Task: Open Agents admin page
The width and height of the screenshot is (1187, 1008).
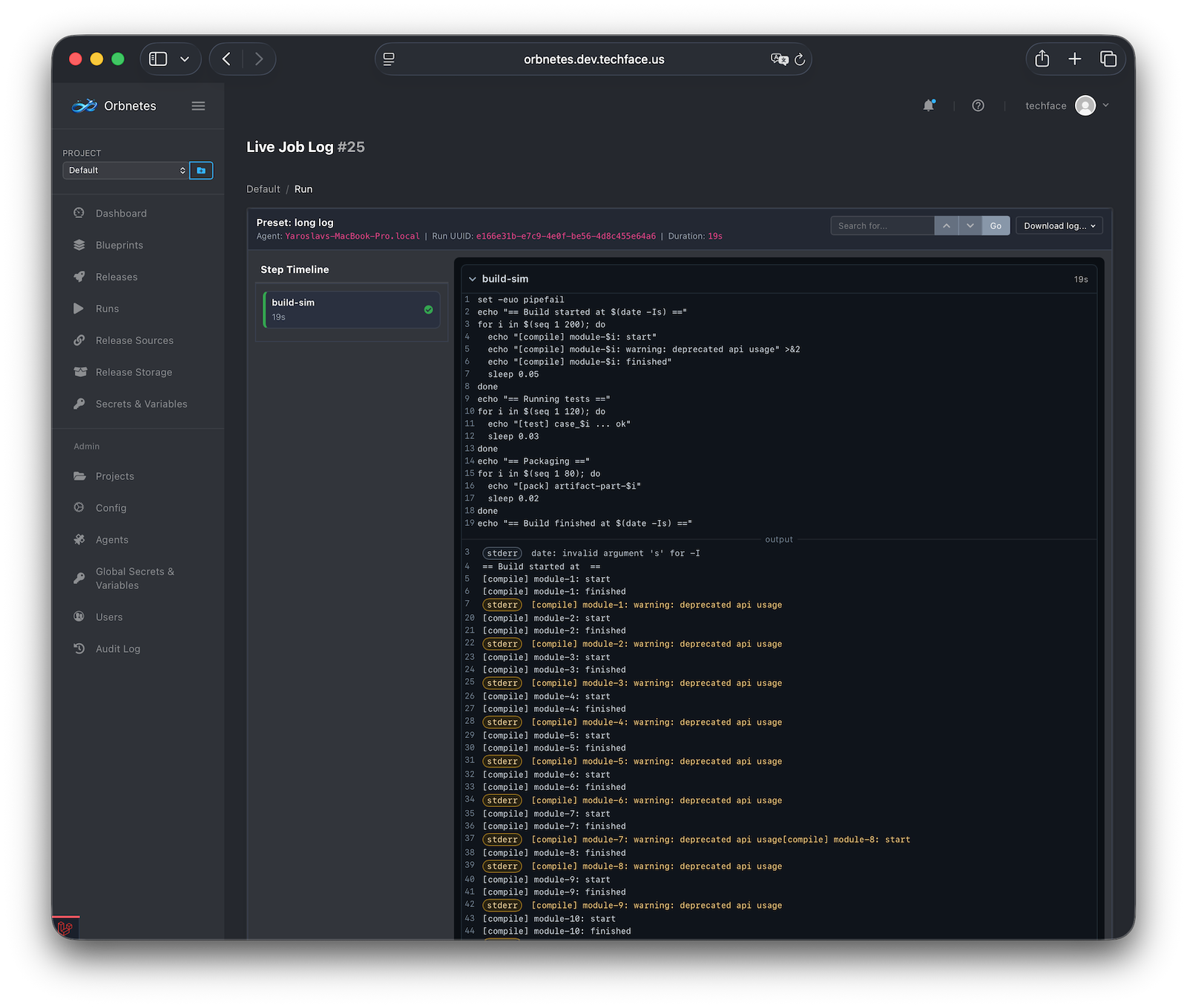Action: [x=112, y=540]
